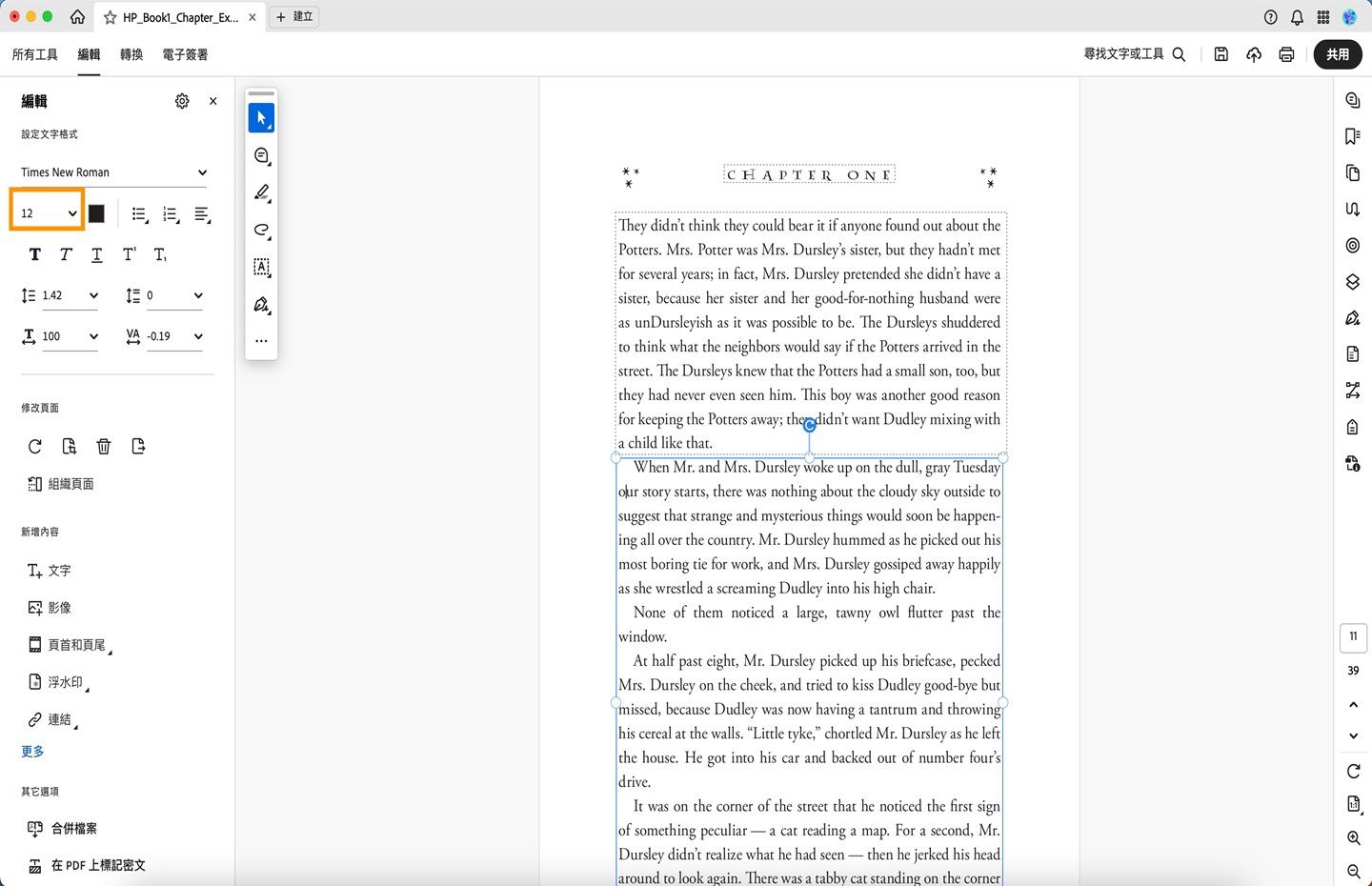Pick the highlighter pen tool
This screenshot has height=886, width=1372.
pos(261,192)
